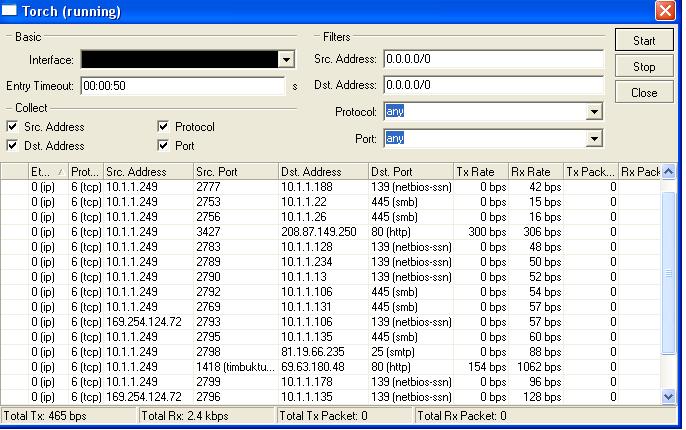Select the row with destination 69.63.180.48
Screen dimensions: 686x430
click(331, 367)
